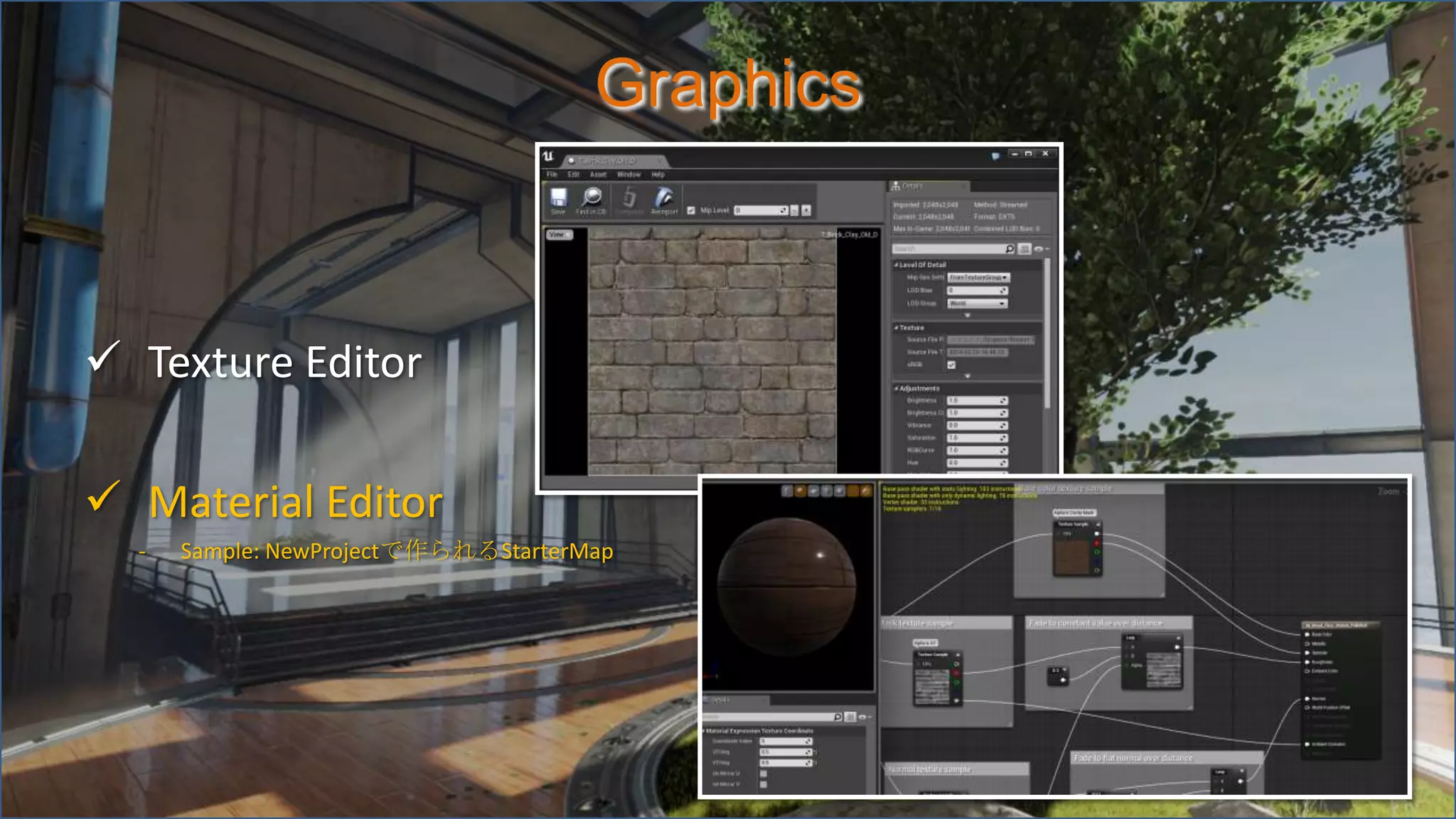This screenshot has height=819, width=1456.
Task: Click the texture asset tab in title bar
Action: click(x=616, y=161)
